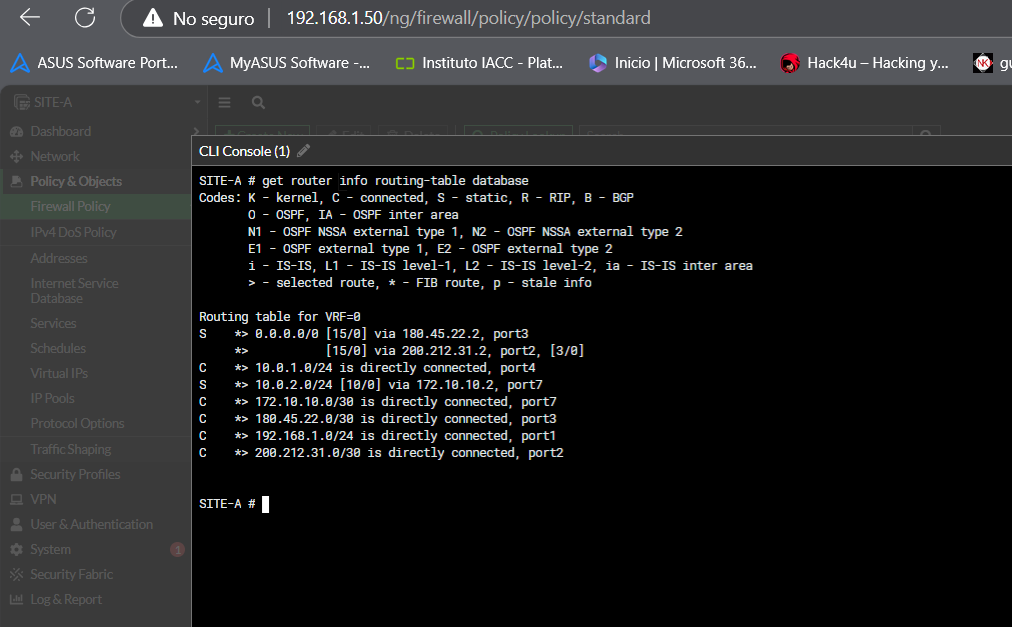Reload the page with browser refresh button

click(x=85, y=18)
